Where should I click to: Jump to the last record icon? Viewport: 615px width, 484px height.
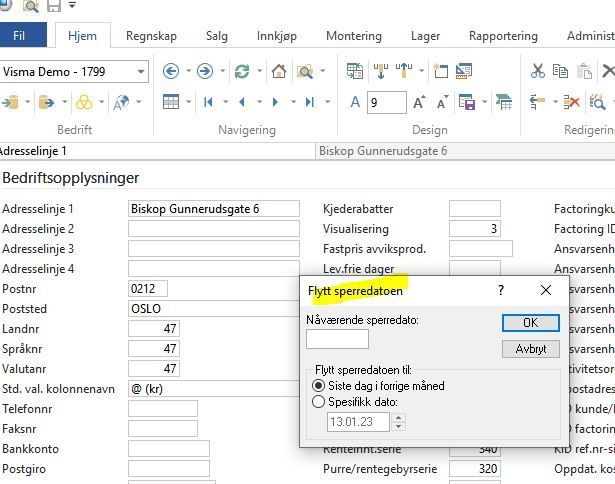click(310, 102)
